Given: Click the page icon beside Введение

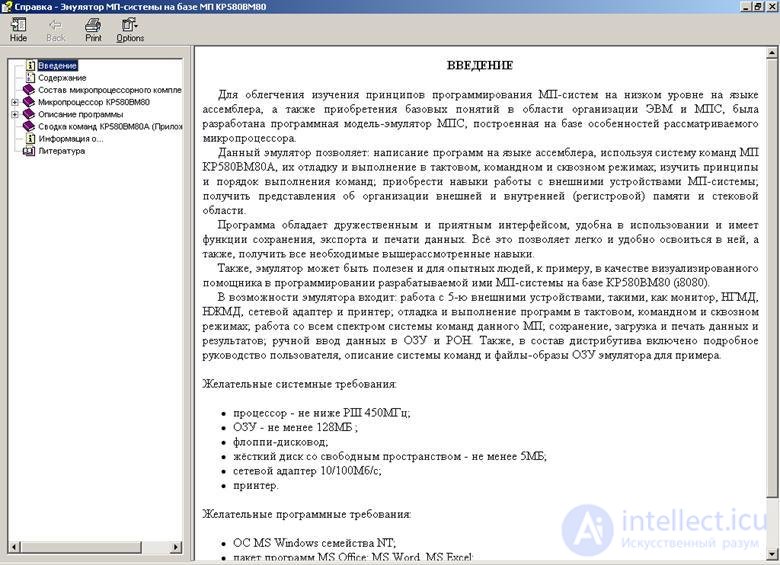Looking at the screenshot, I should (x=30, y=65).
